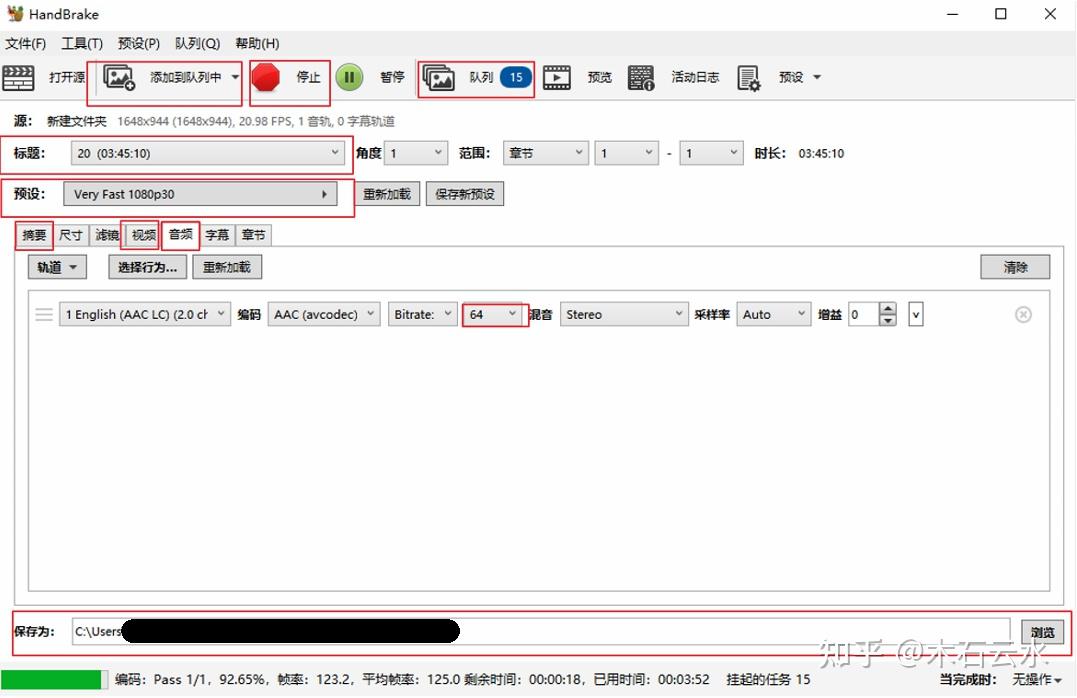Open the title dropdown showing 20 (03:45:10)
The height and width of the screenshot is (698, 1077).
335,153
